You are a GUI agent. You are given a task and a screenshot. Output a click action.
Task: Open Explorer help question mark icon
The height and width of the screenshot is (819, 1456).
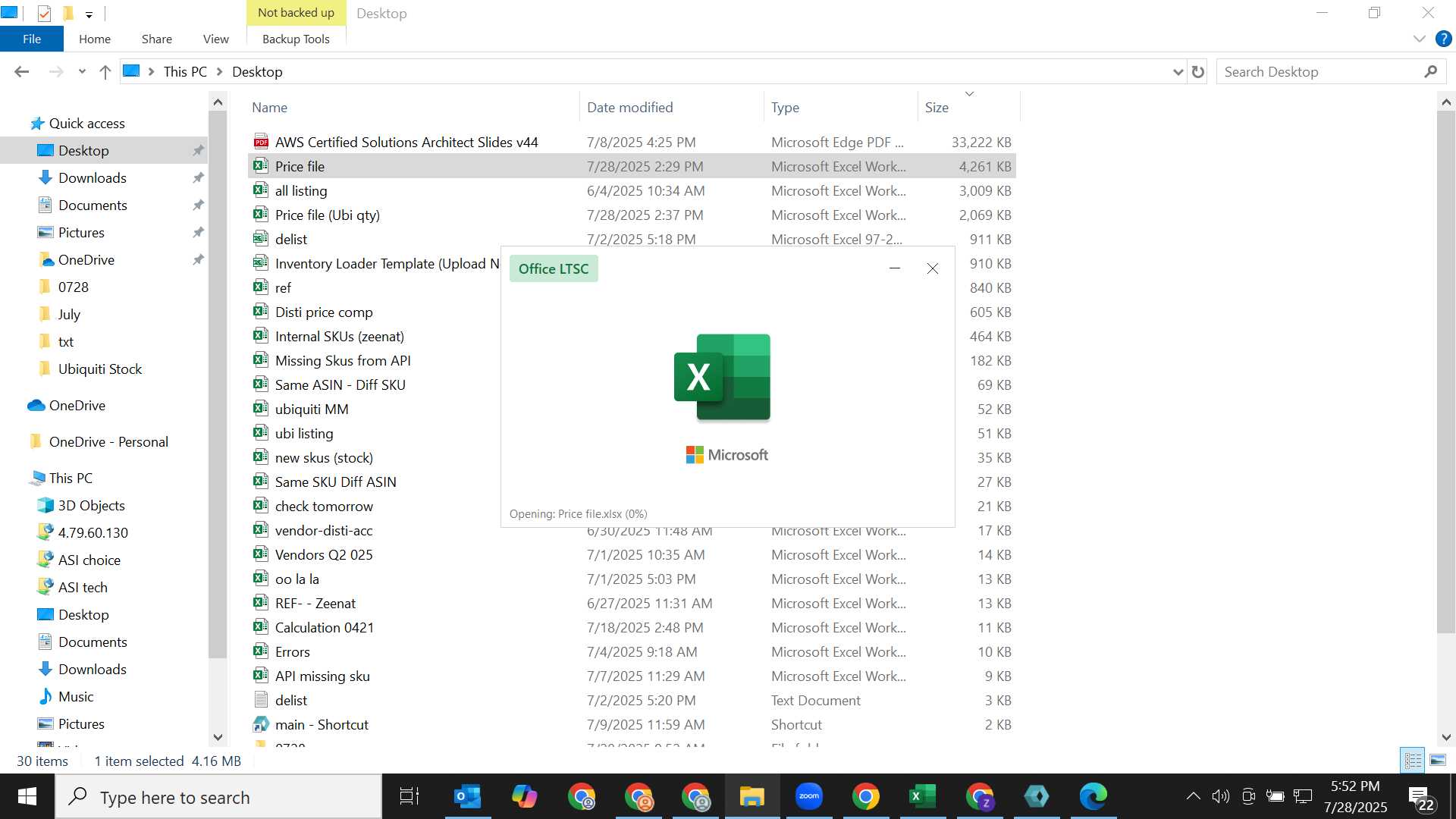1443,39
